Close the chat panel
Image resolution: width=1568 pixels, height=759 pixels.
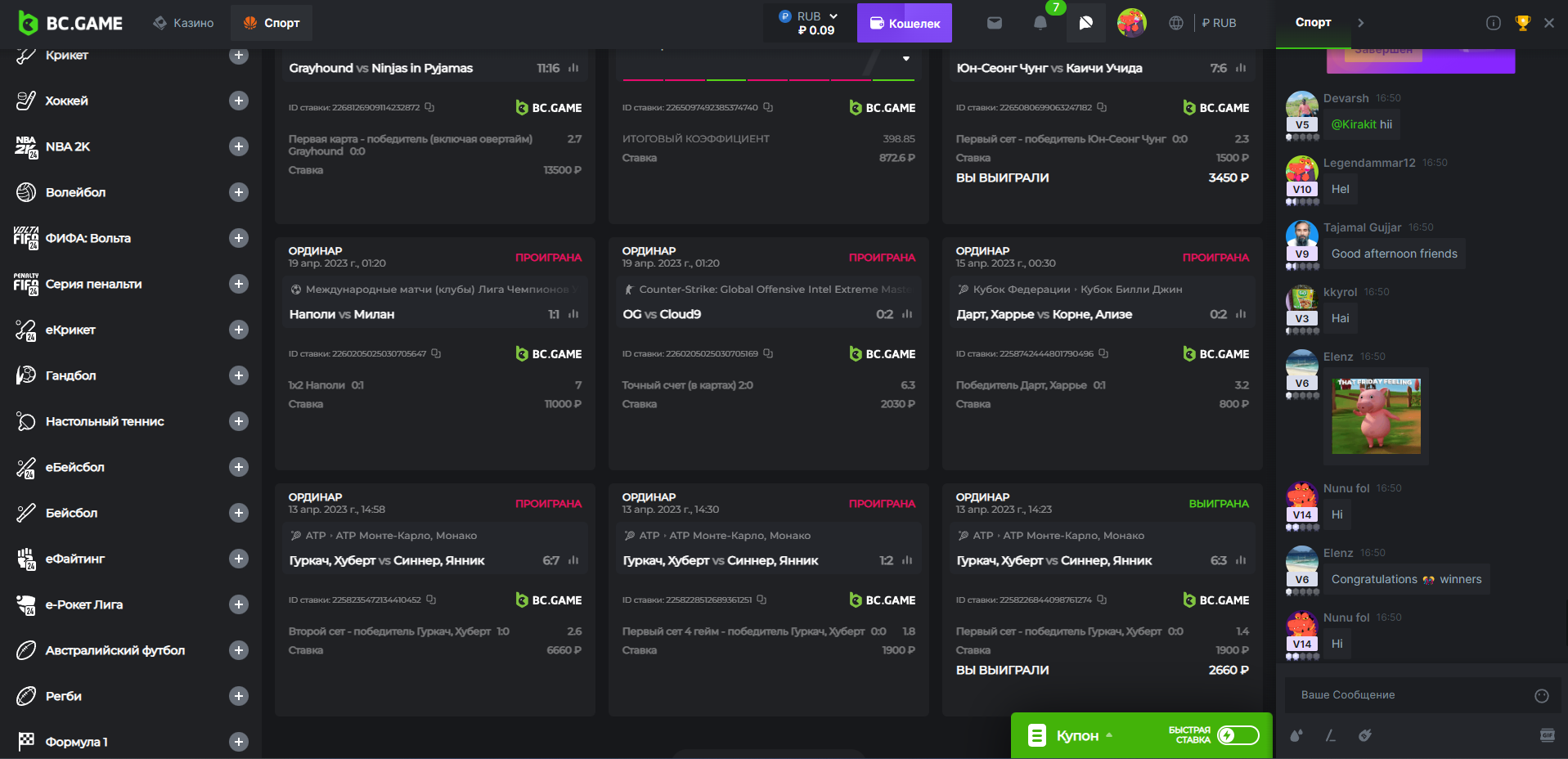click(1549, 23)
